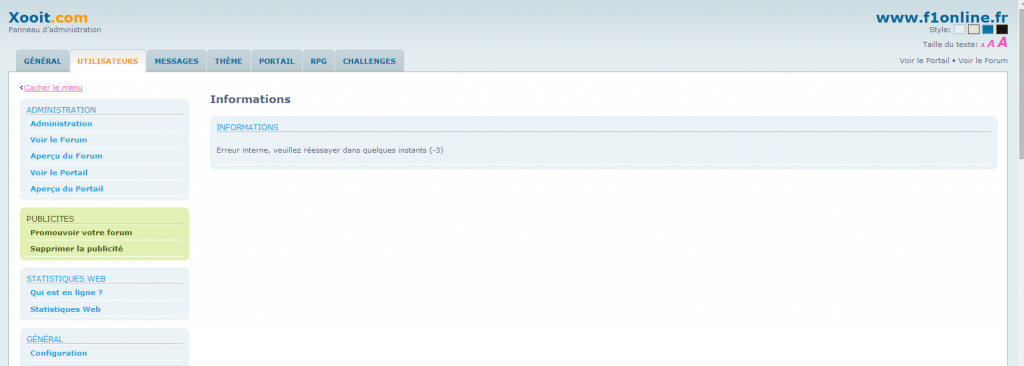
Task: Open Aperçu du Forum
Action: (x=66, y=156)
